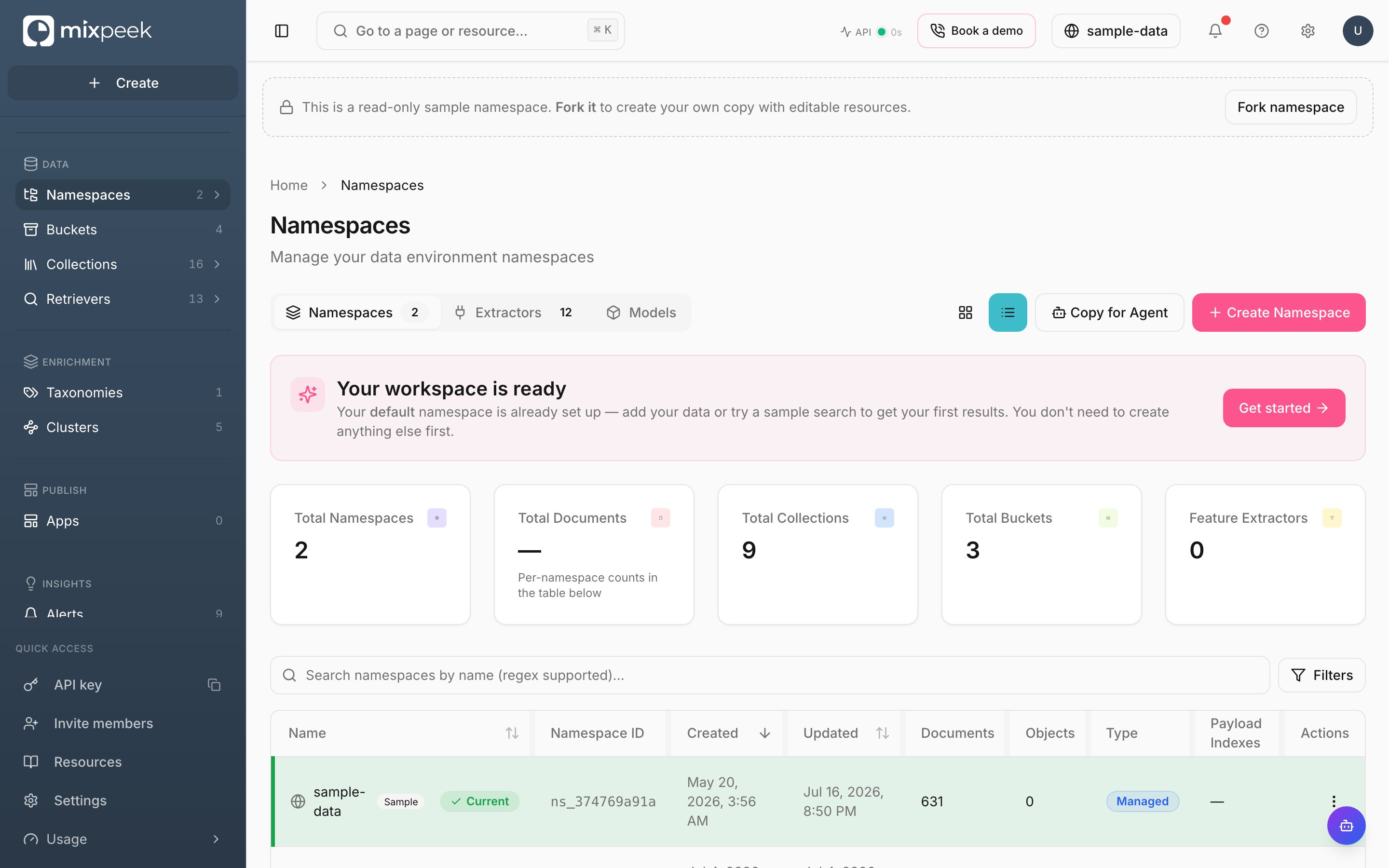Select the Namespaces tab
The image size is (1389, 868).
pyautogui.click(x=357, y=312)
